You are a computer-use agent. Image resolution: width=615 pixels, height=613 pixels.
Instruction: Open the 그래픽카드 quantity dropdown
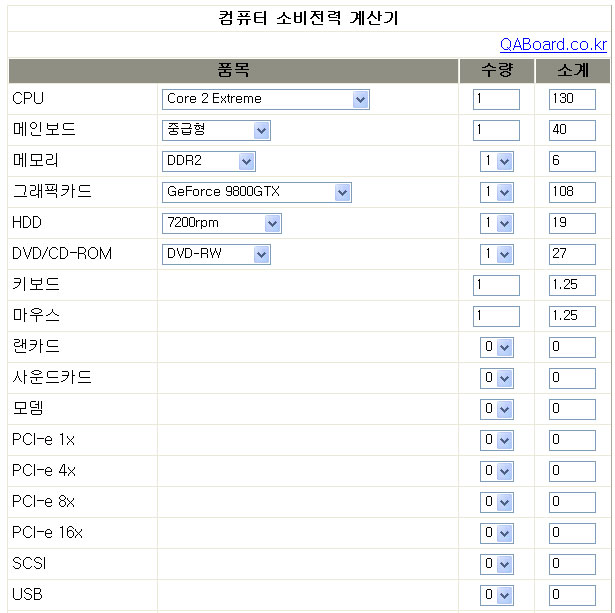coord(497,192)
